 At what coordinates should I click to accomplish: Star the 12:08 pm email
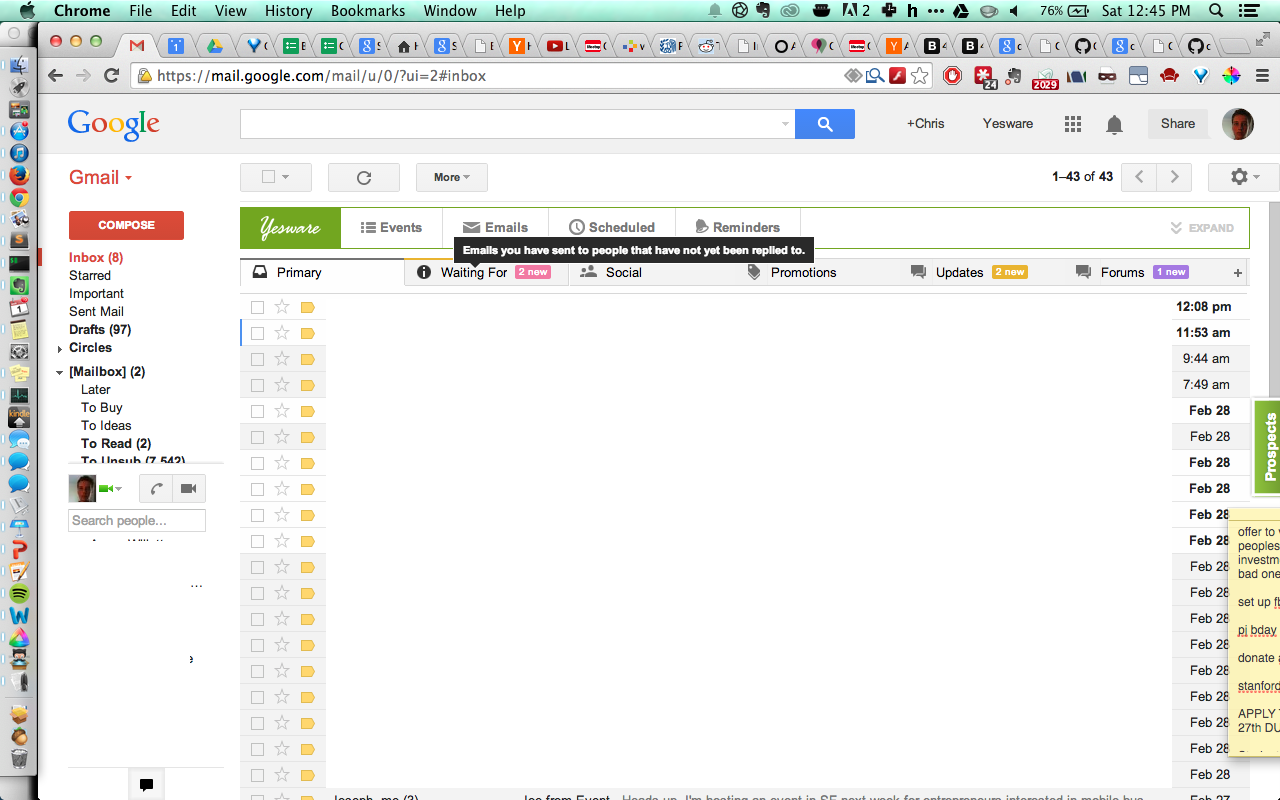(x=282, y=307)
